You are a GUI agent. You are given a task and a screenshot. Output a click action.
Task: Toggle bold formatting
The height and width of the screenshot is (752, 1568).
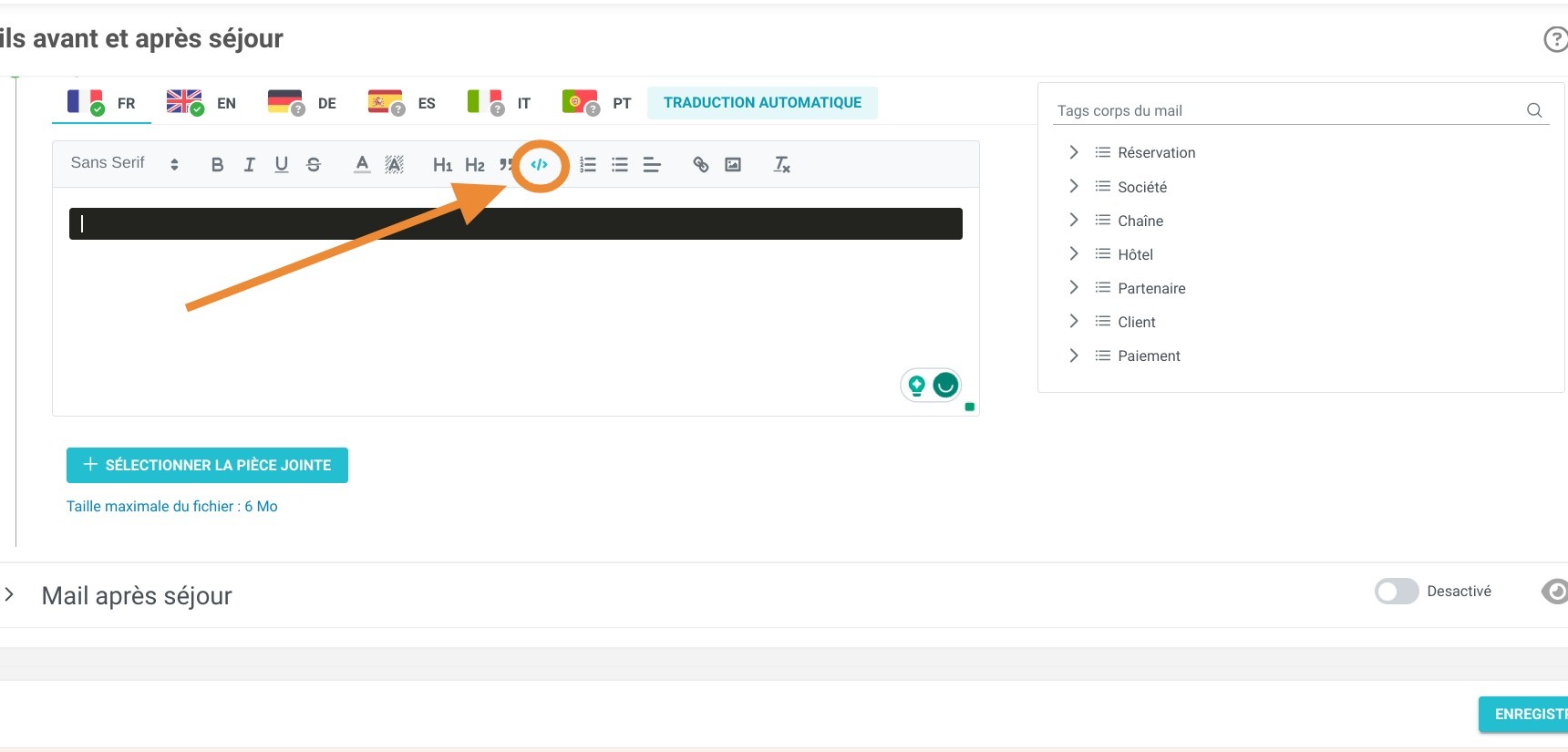click(217, 165)
